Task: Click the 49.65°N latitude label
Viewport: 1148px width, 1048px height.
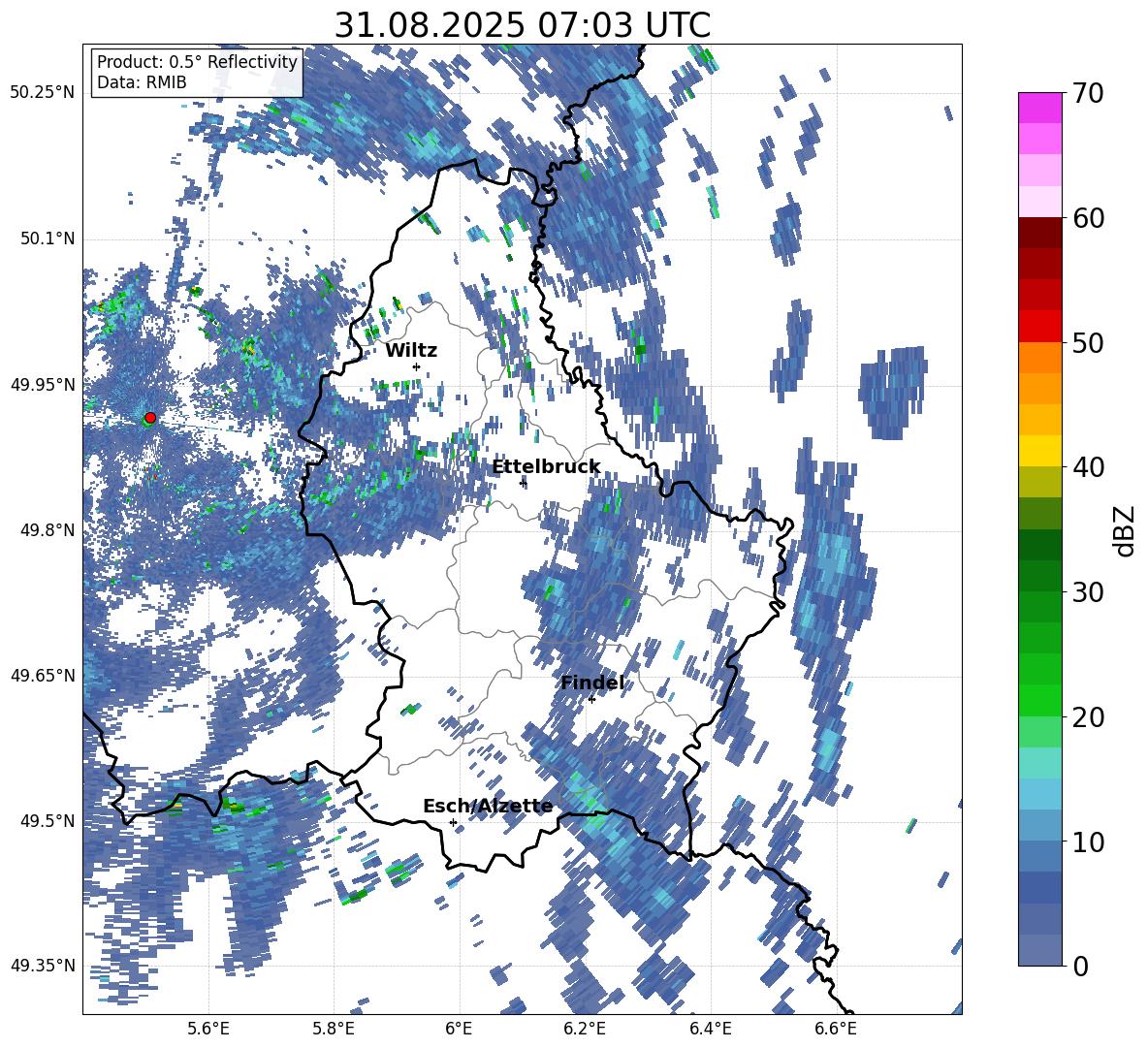Action: (43, 675)
